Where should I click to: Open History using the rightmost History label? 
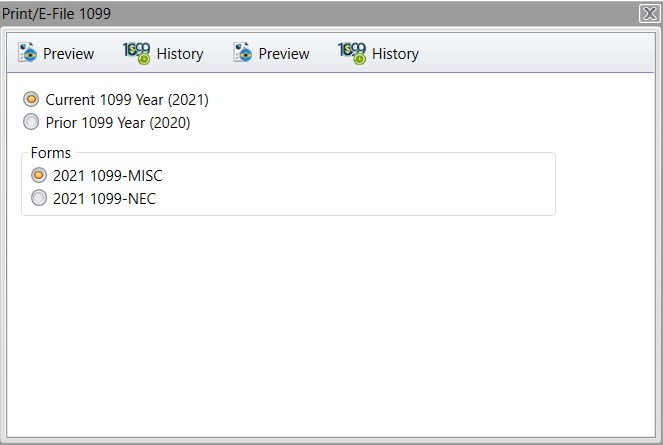(395, 54)
